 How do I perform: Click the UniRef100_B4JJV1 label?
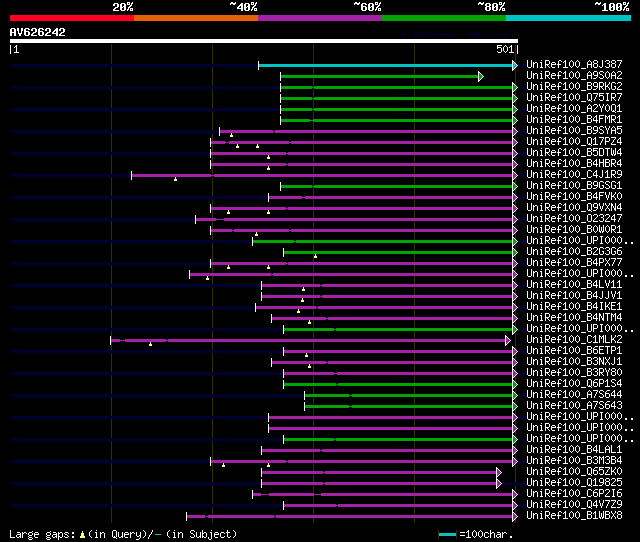point(574,296)
